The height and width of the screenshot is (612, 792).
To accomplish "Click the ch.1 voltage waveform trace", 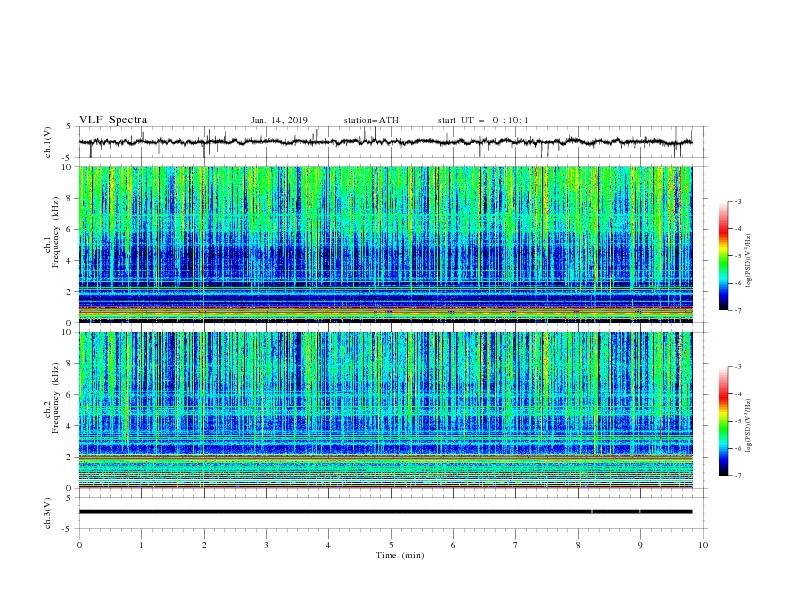I will tap(385, 142).
